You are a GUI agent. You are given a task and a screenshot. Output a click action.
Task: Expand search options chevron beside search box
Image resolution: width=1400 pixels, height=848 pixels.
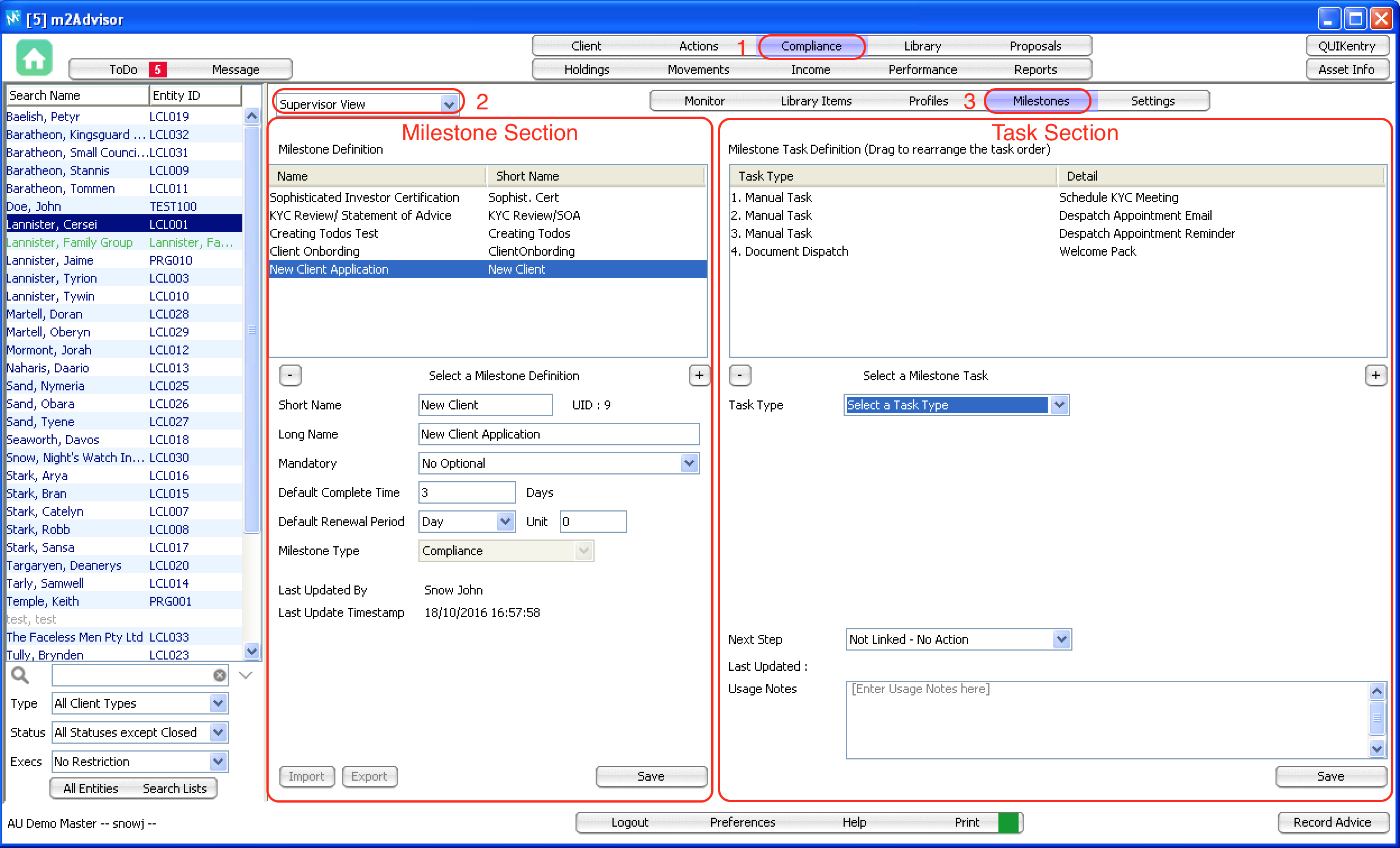point(246,675)
